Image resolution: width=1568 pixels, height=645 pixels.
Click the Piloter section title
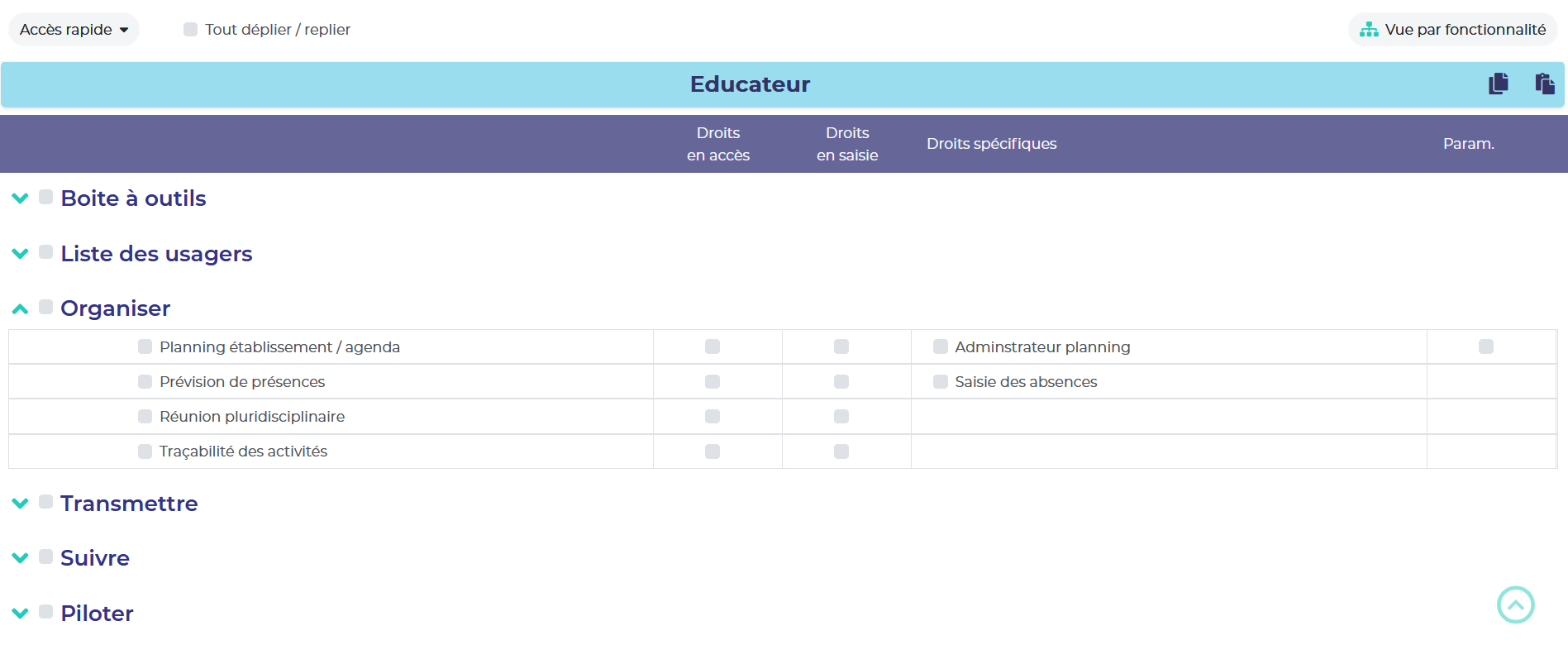97,614
